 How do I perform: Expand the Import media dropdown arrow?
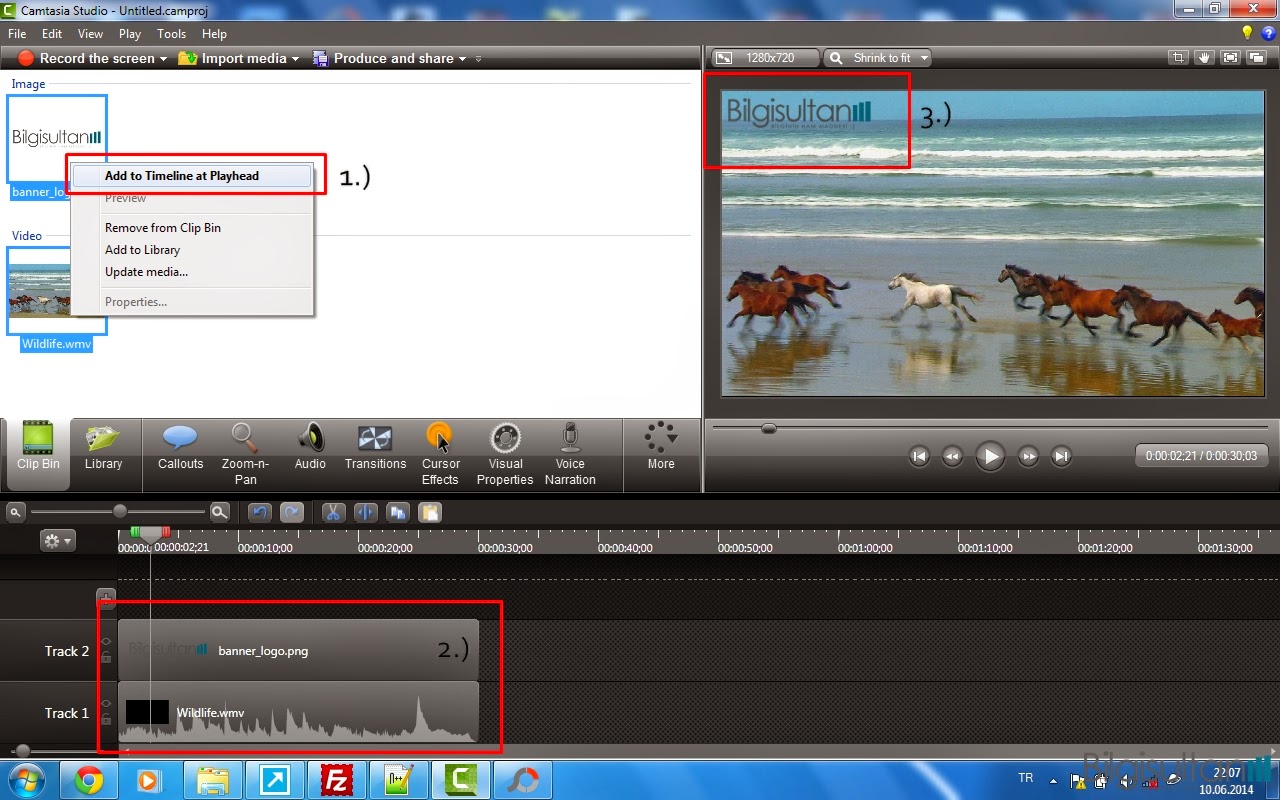(x=295, y=59)
